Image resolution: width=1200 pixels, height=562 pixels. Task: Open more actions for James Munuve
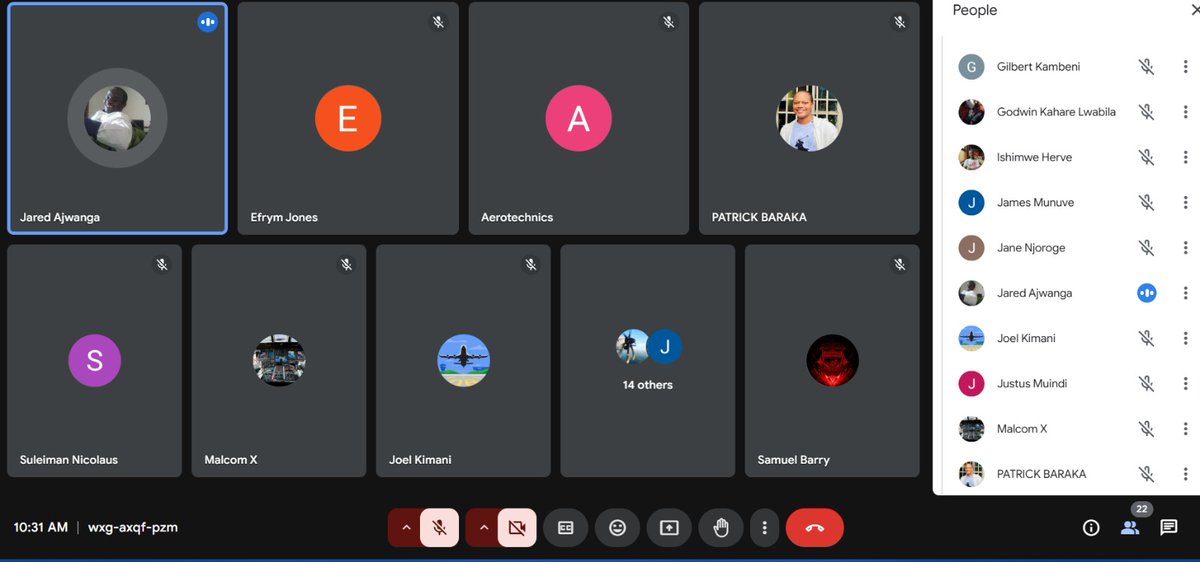point(1185,203)
